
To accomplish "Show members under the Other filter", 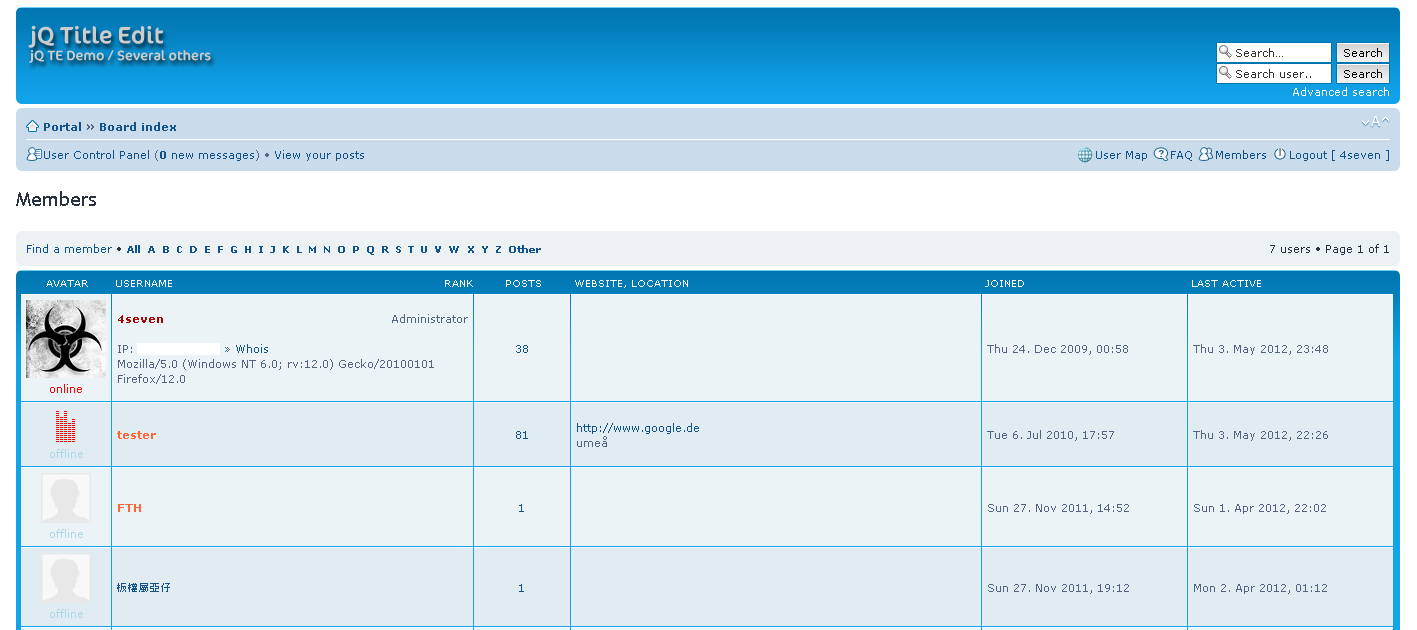I will click(524, 250).
